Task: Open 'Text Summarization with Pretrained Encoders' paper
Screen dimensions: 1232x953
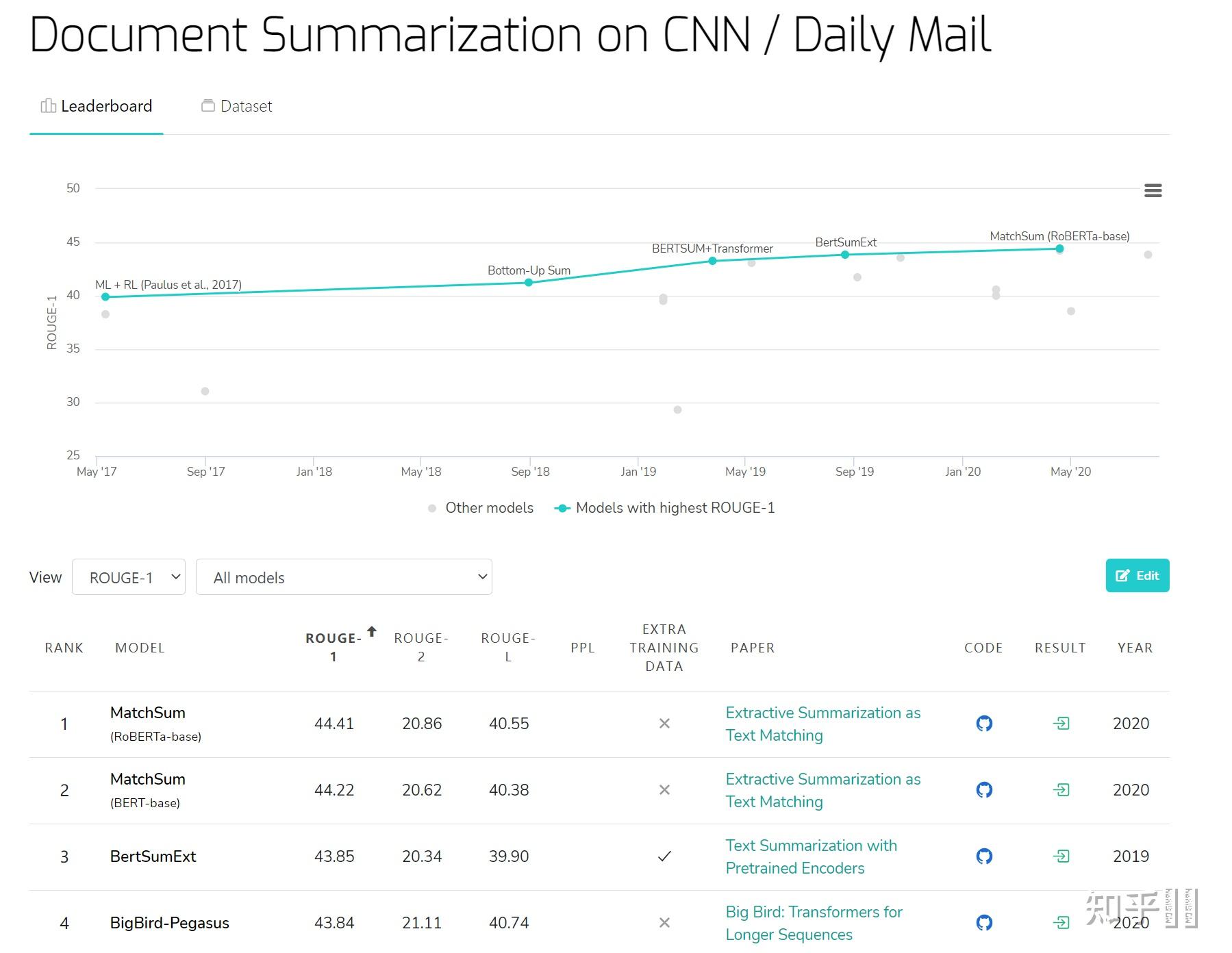Action: click(812, 856)
